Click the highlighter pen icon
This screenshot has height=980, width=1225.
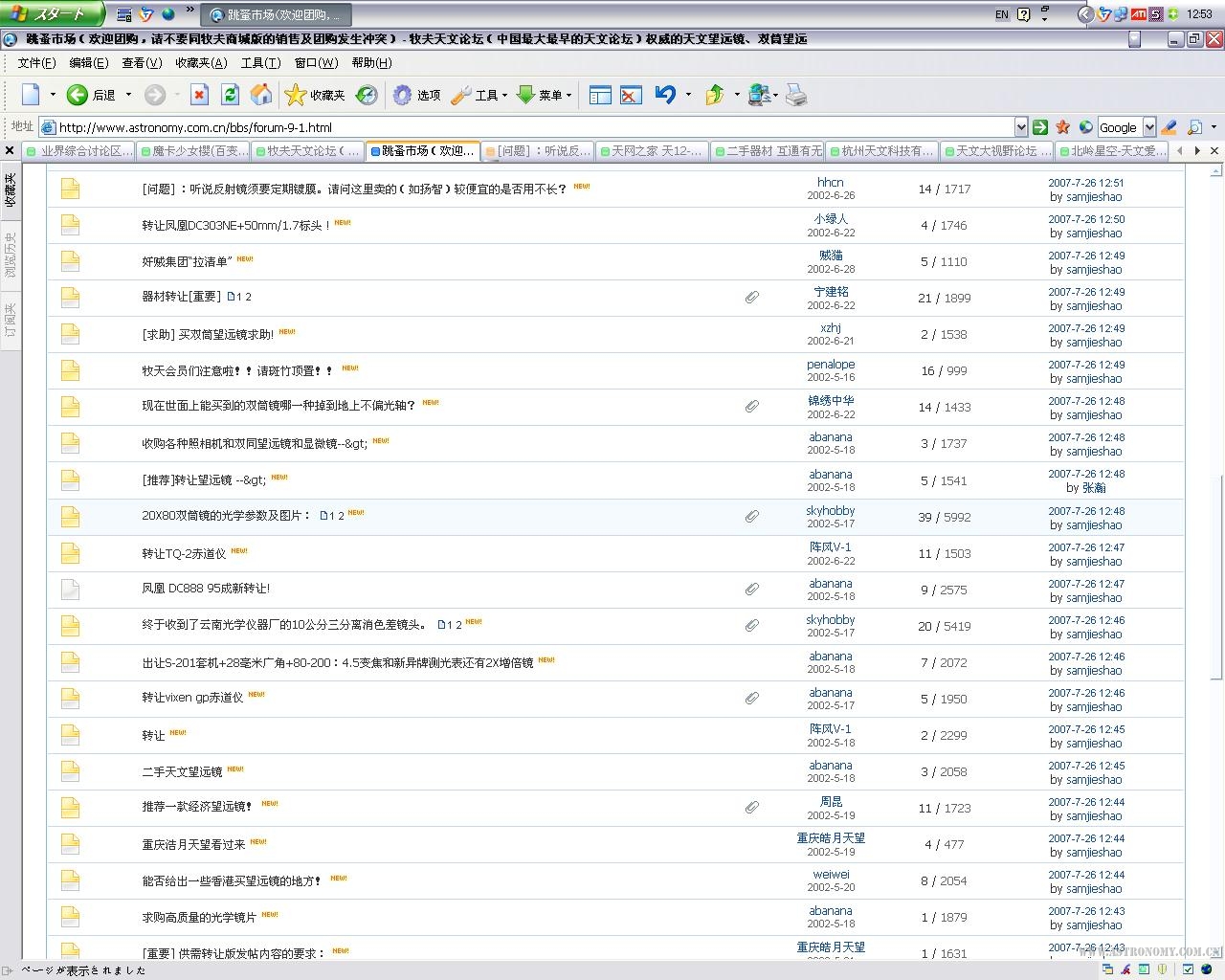pyautogui.click(x=1169, y=126)
